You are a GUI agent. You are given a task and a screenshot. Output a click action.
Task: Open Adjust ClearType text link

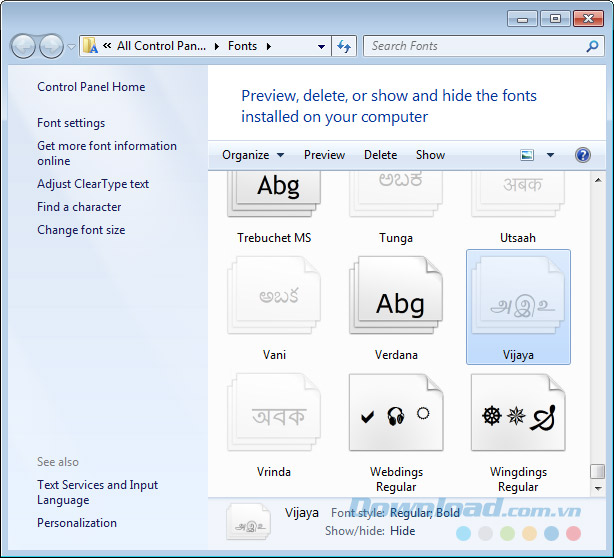tap(93, 184)
